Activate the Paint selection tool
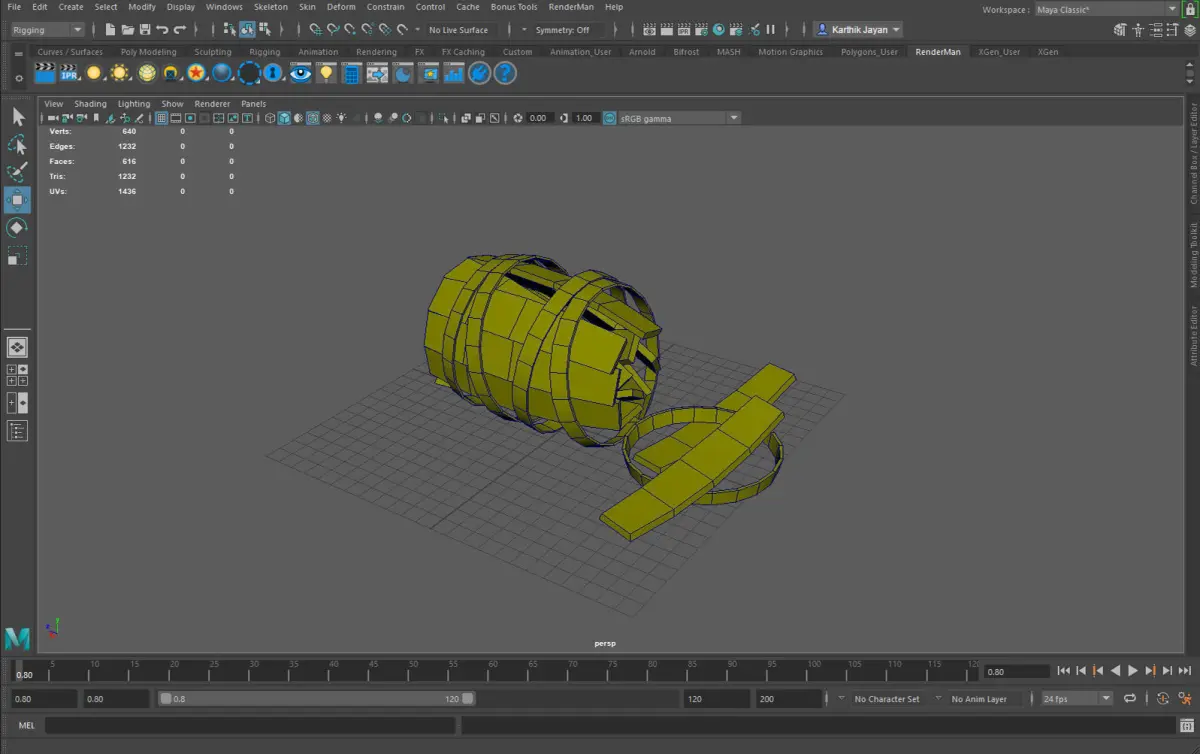 (x=18, y=173)
